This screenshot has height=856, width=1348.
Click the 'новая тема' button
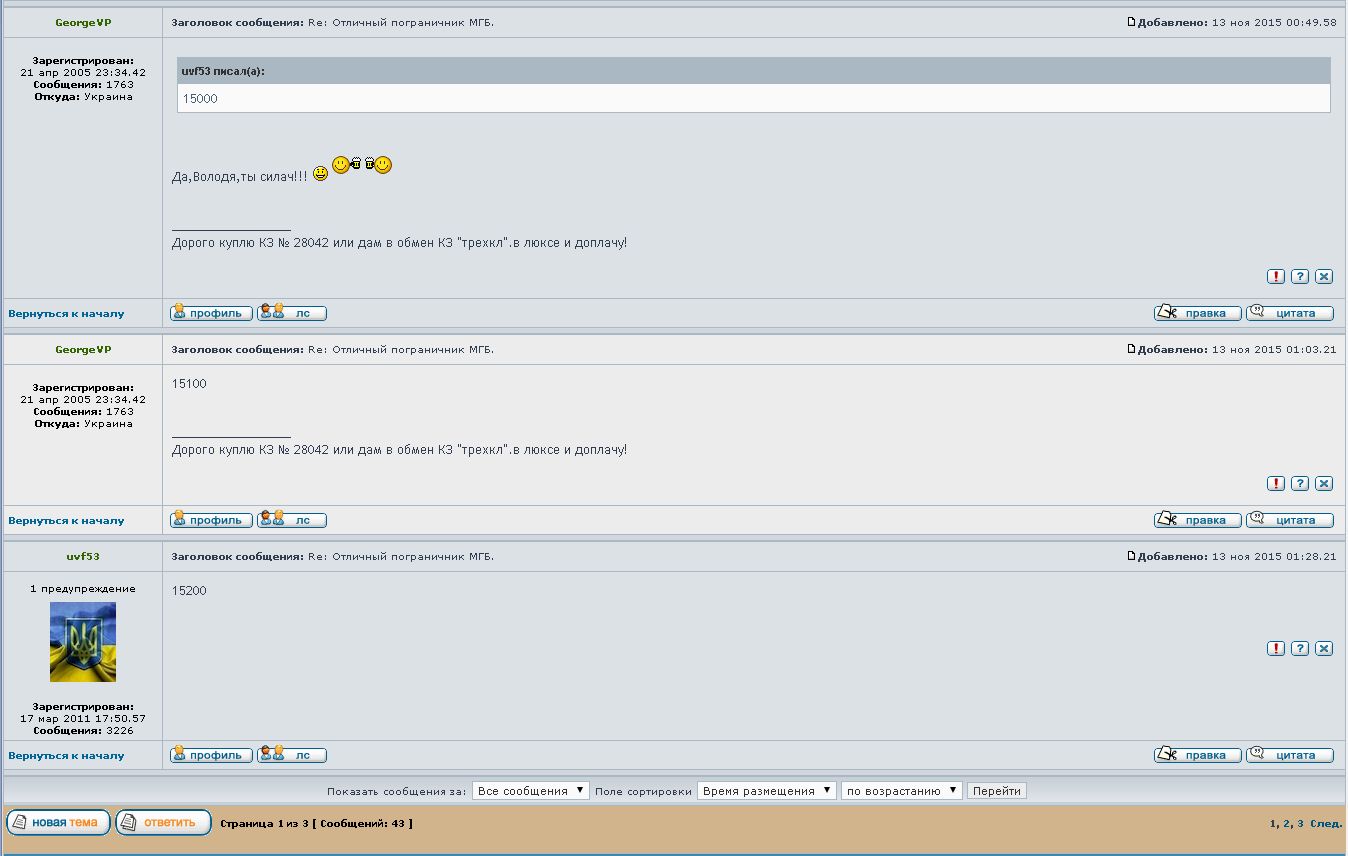click(58, 823)
